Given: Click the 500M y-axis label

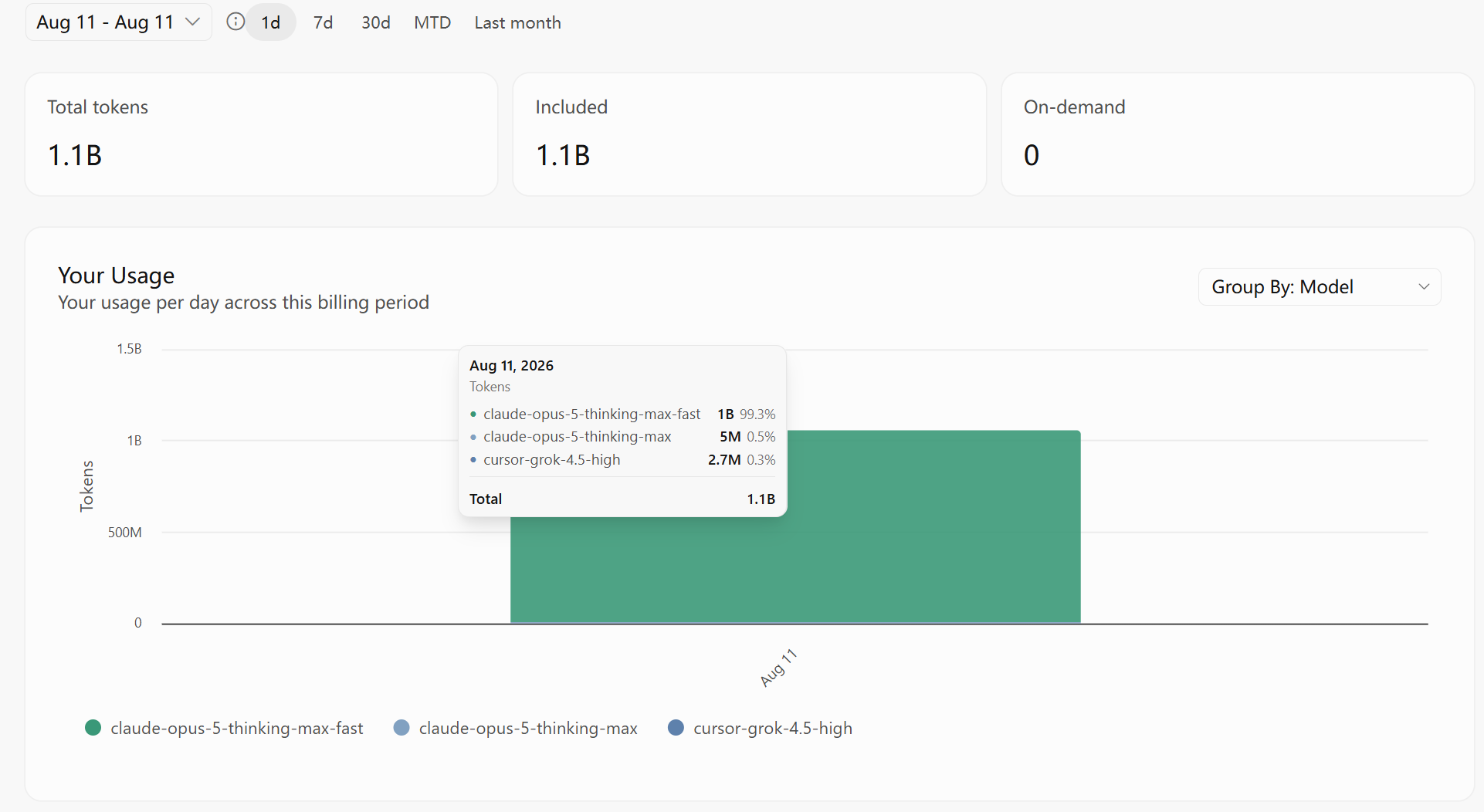Looking at the screenshot, I should point(125,533).
